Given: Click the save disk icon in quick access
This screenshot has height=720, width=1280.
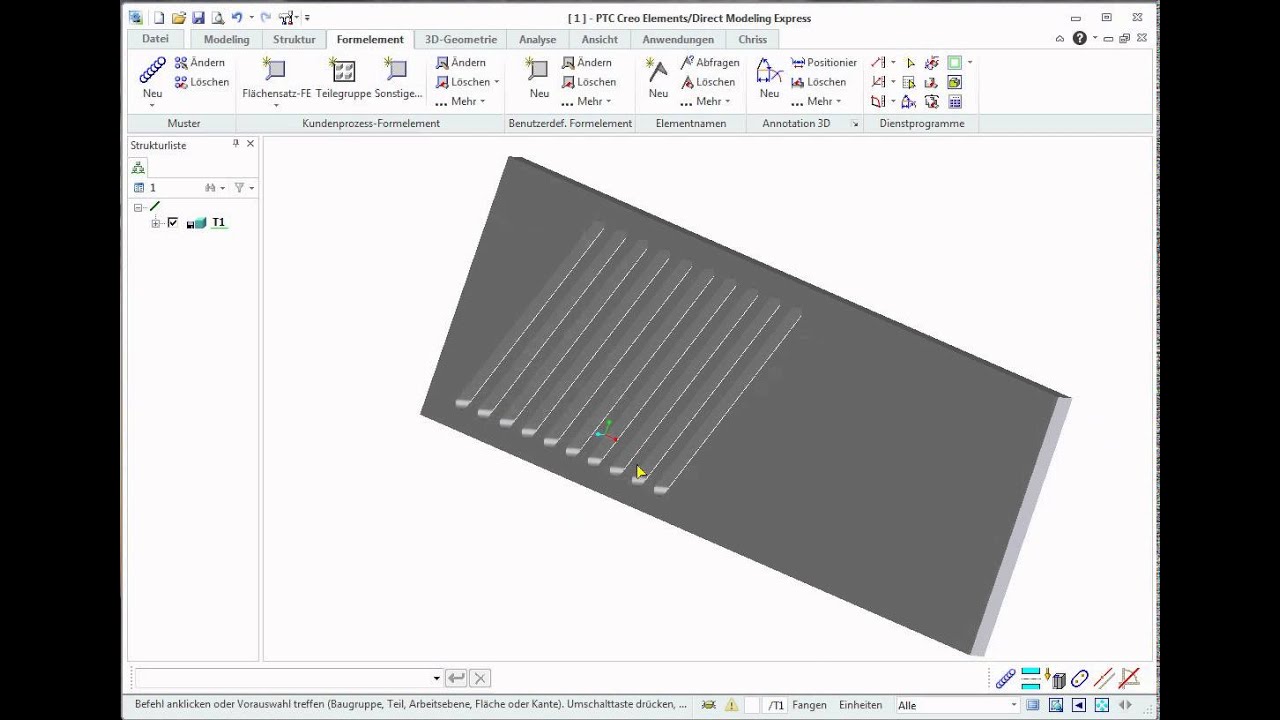Looking at the screenshot, I should point(198,17).
